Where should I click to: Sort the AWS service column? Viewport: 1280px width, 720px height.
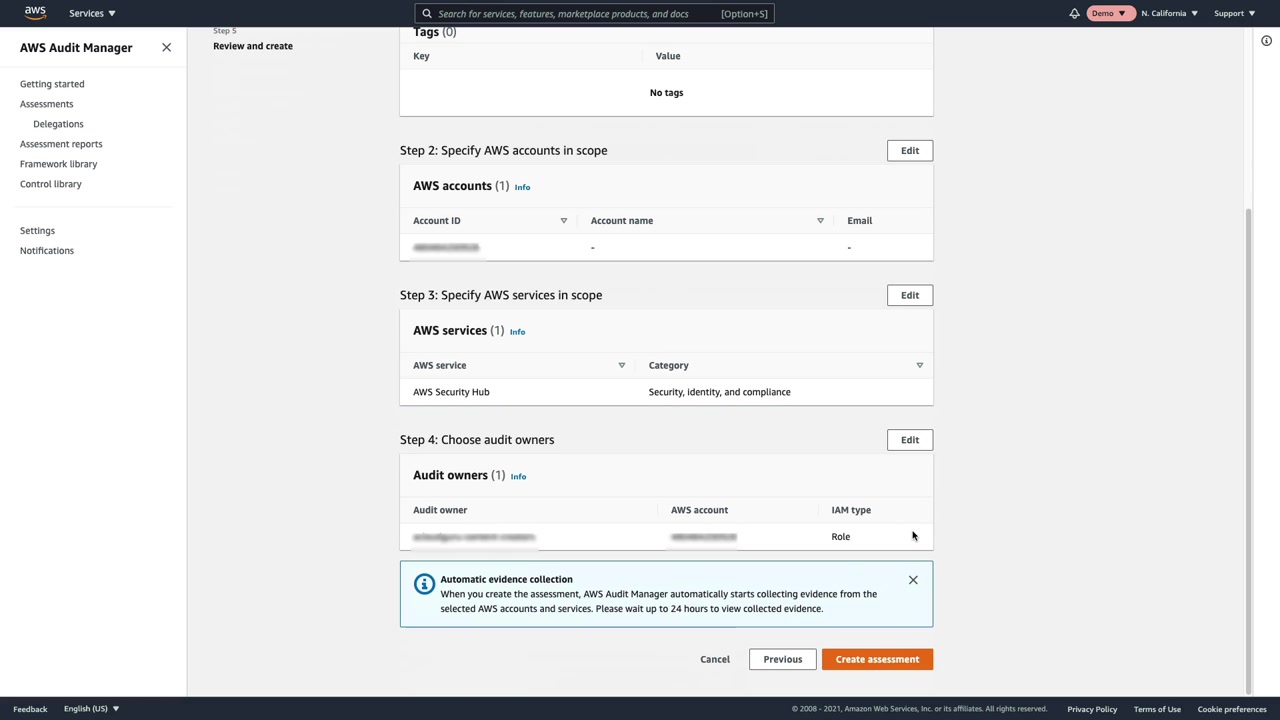(x=621, y=365)
